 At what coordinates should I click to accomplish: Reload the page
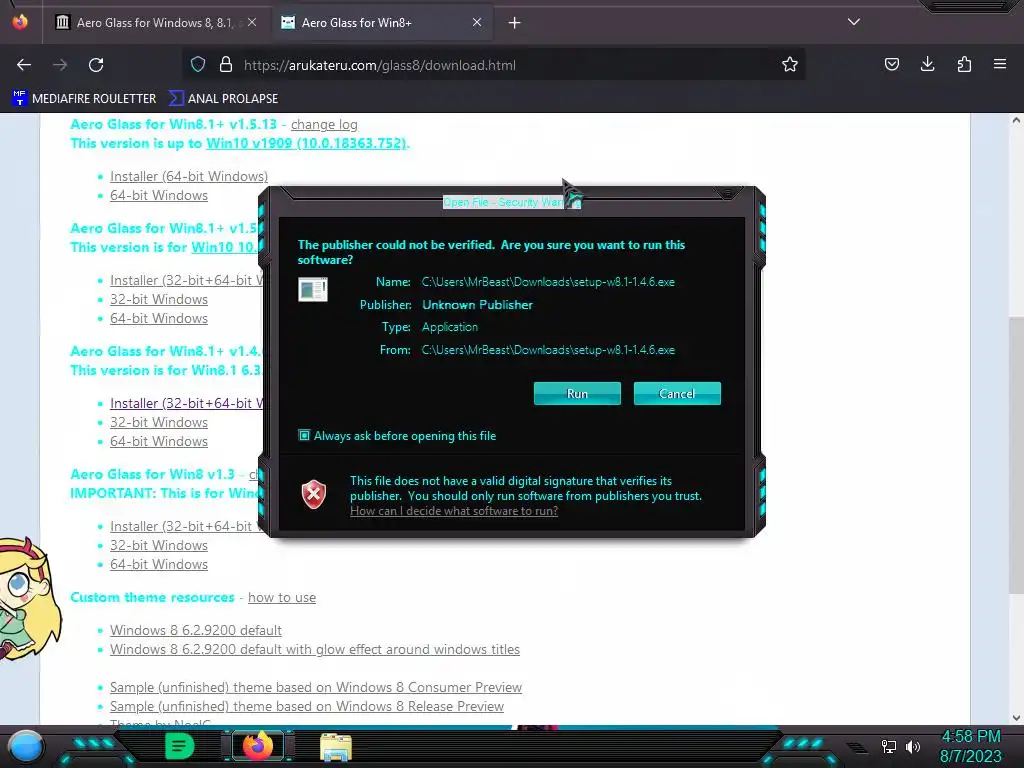click(x=97, y=65)
